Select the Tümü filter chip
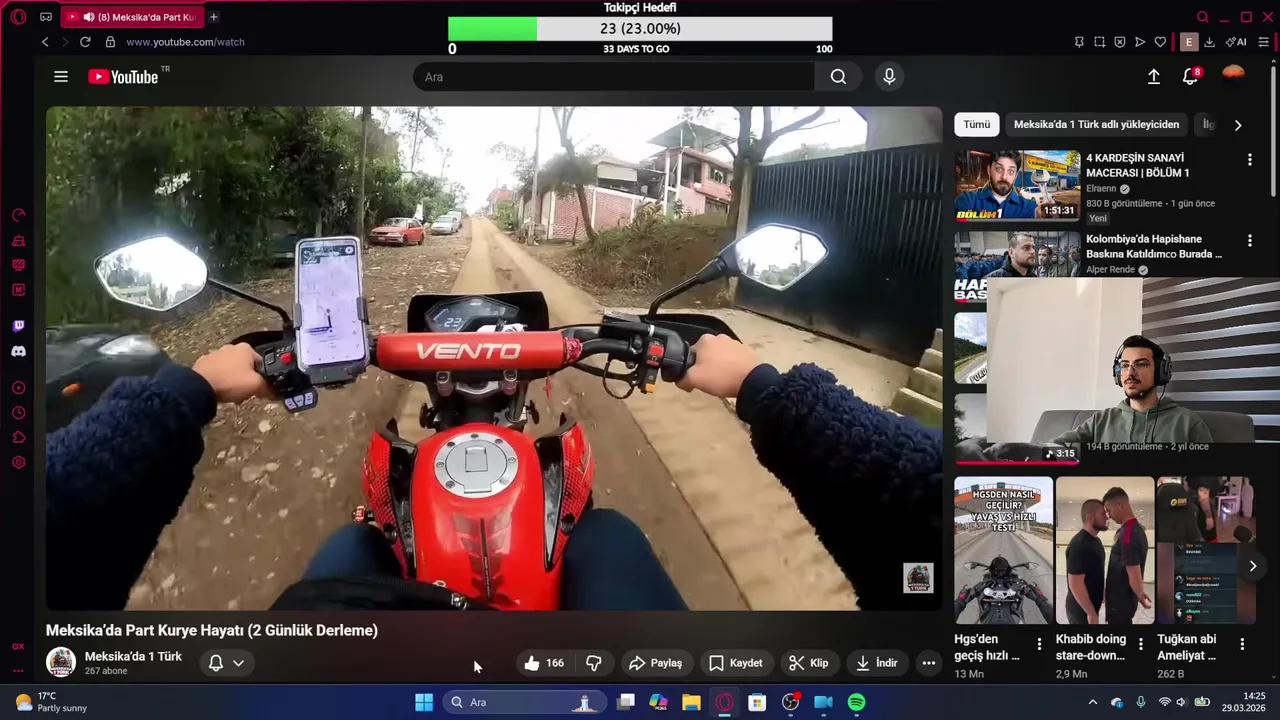 click(x=977, y=124)
